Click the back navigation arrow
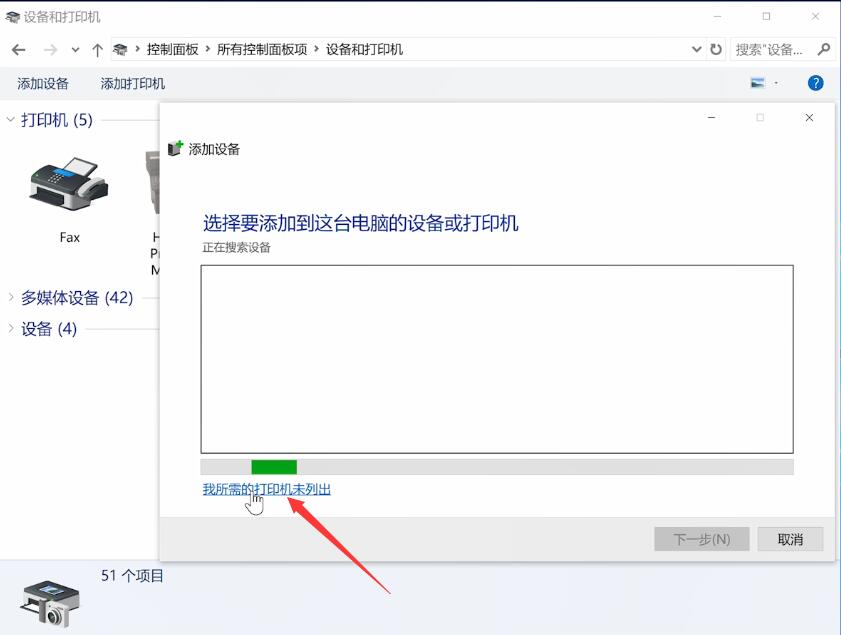This screenshot has width=841, height=635. (x=17, y=48)
